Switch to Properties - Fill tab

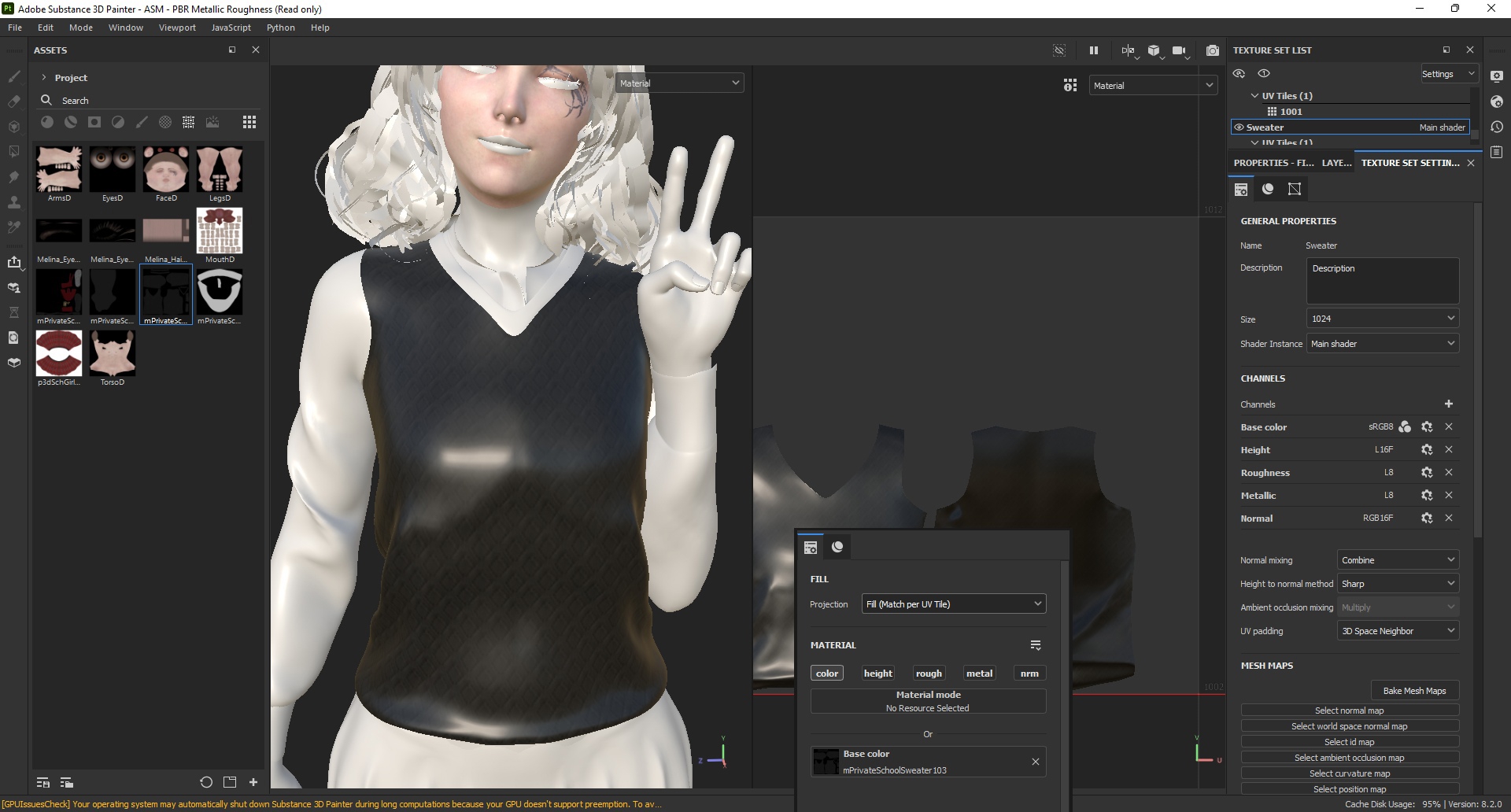[1273, 163]
